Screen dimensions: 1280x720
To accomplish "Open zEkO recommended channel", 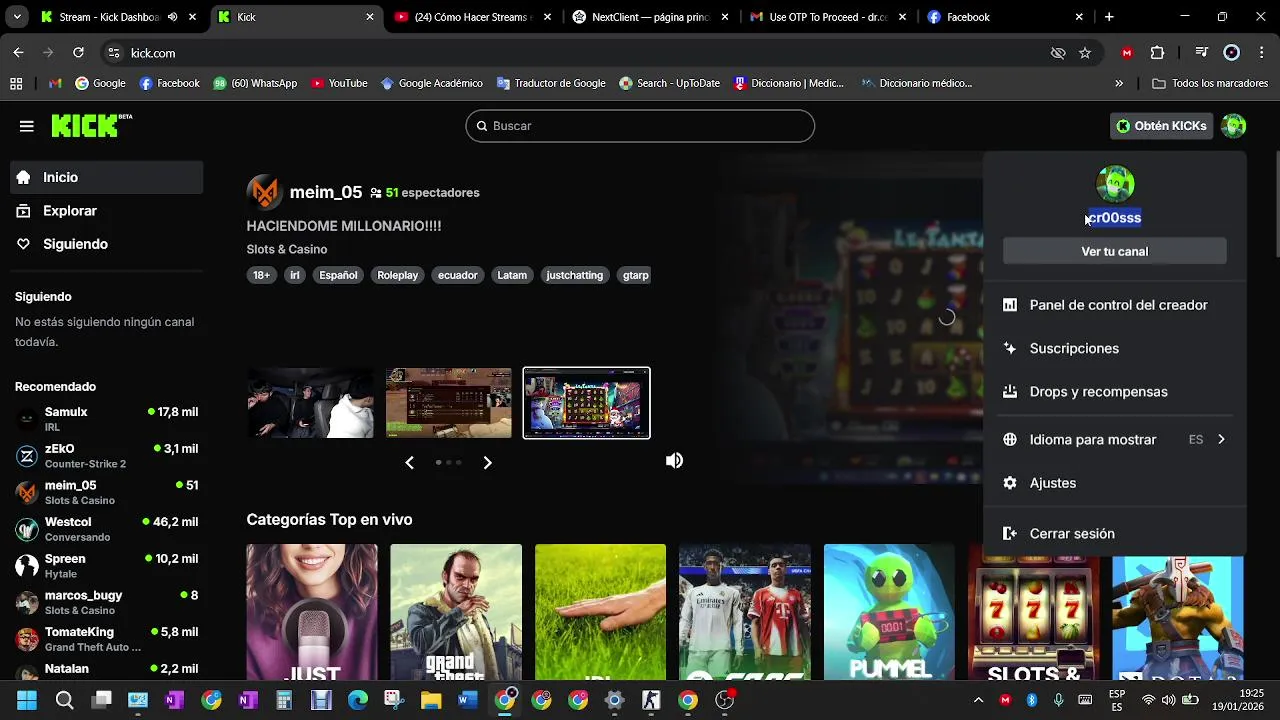I will point(107,456).
